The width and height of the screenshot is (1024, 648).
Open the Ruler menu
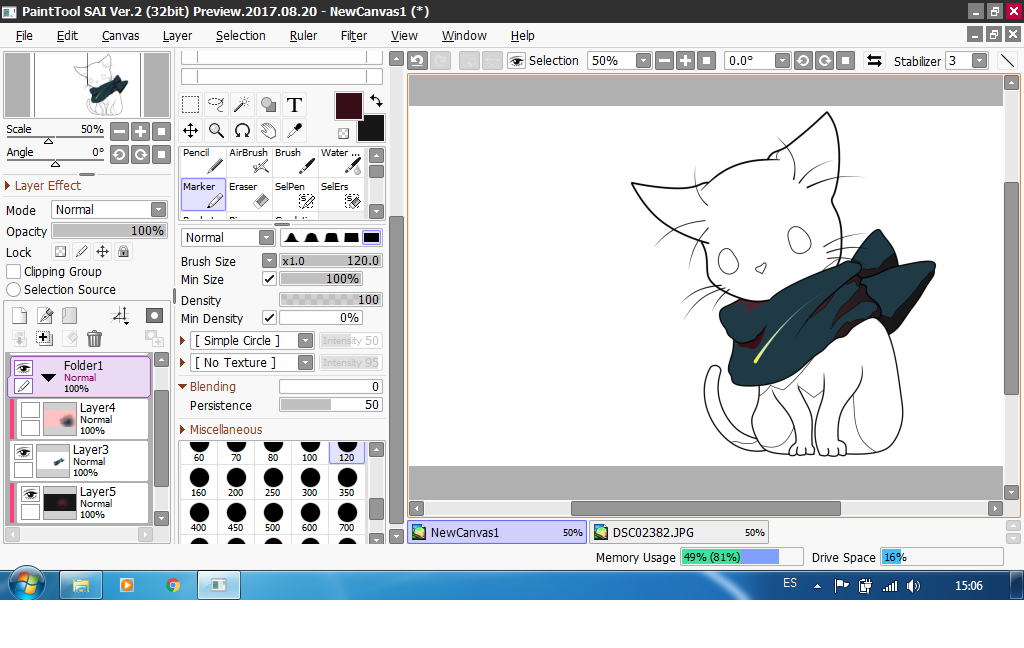(303, 36)
